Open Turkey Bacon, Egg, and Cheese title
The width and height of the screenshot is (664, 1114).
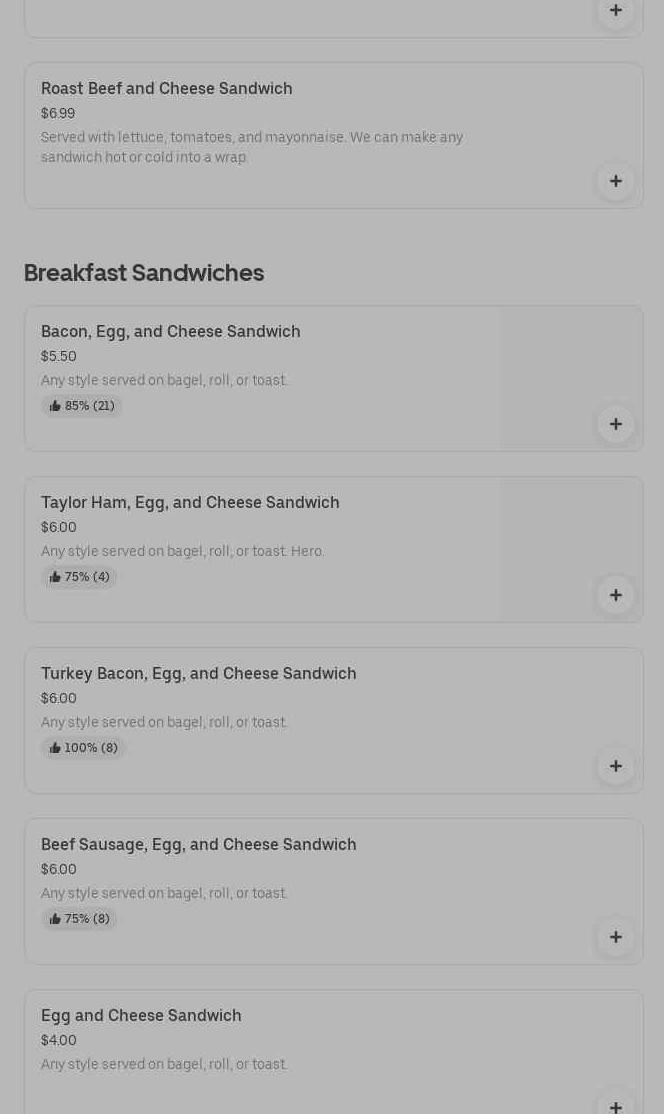[x=199, y=674]
